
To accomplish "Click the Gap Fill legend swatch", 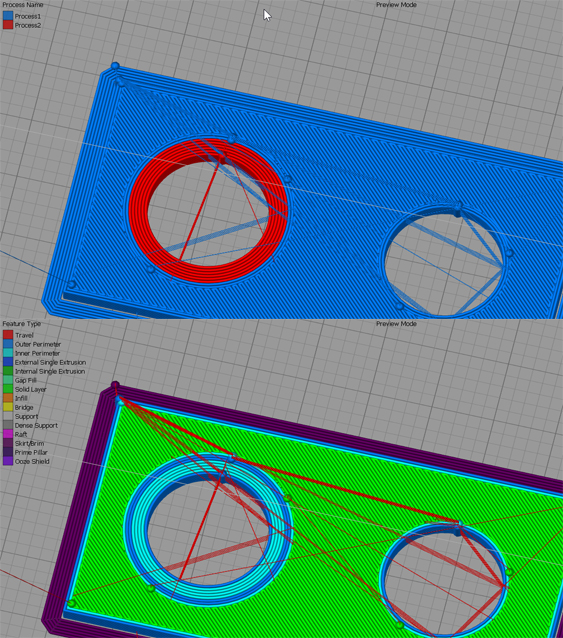I will pos(8,380).
